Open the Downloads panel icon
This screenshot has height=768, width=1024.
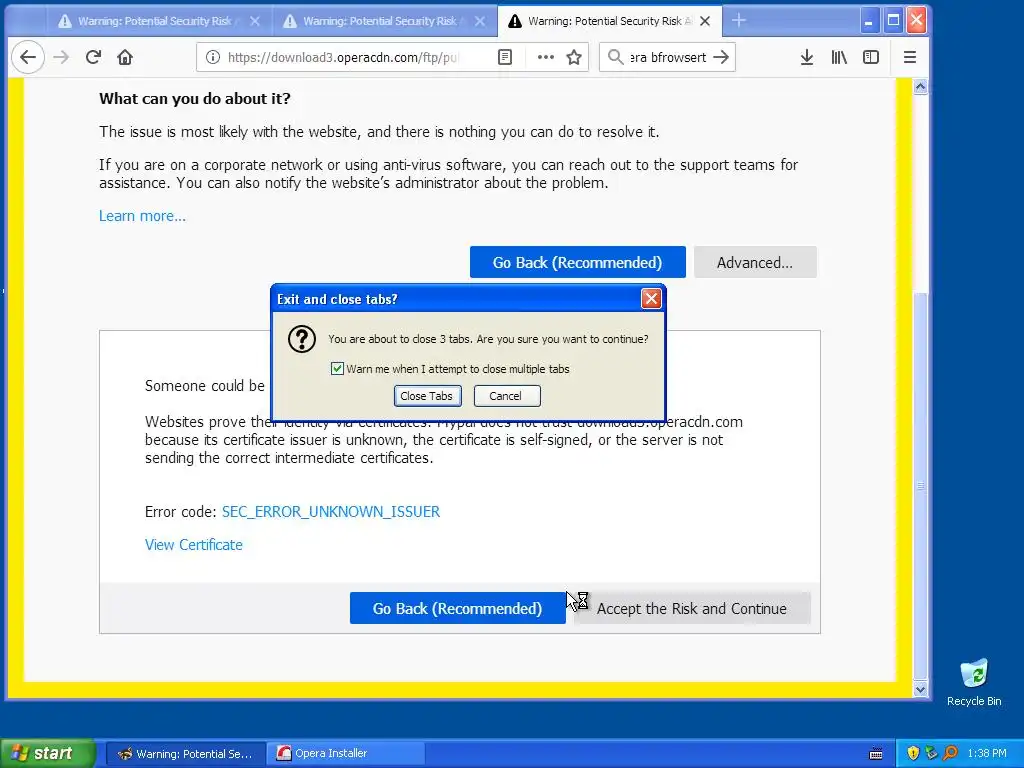807,57
